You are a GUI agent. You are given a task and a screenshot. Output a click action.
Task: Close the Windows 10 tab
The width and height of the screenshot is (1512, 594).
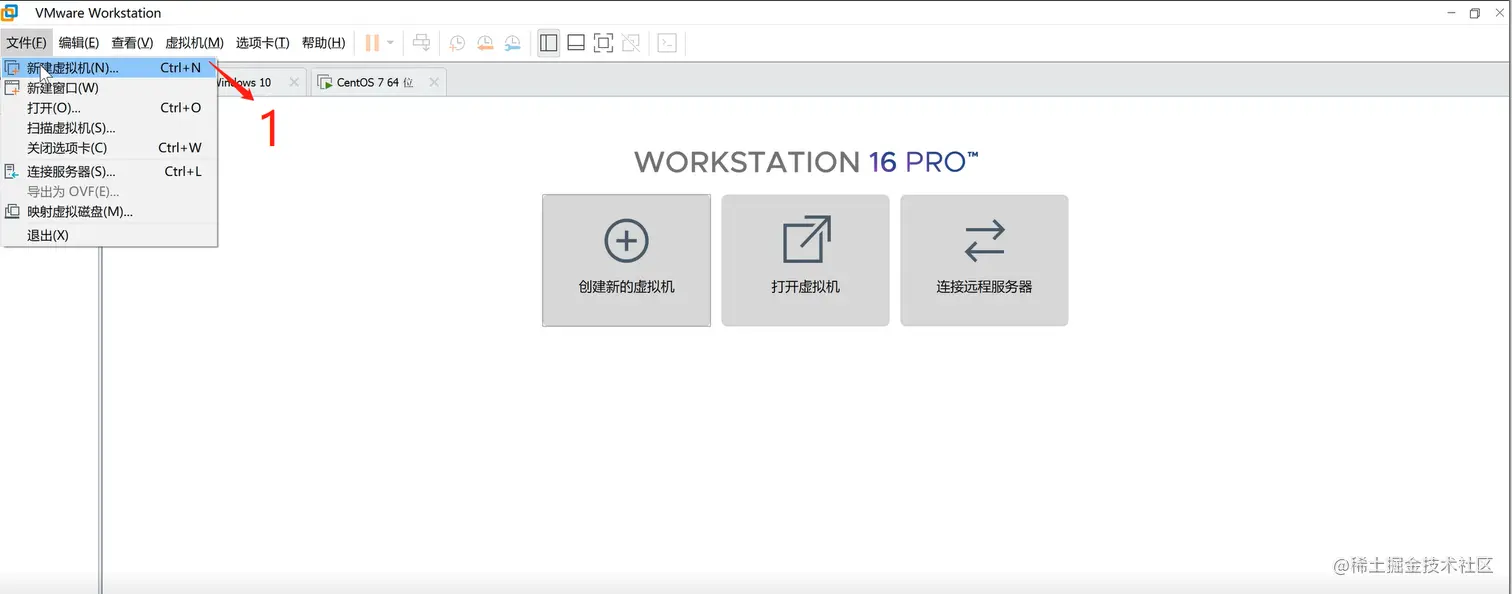click(294, 83)
